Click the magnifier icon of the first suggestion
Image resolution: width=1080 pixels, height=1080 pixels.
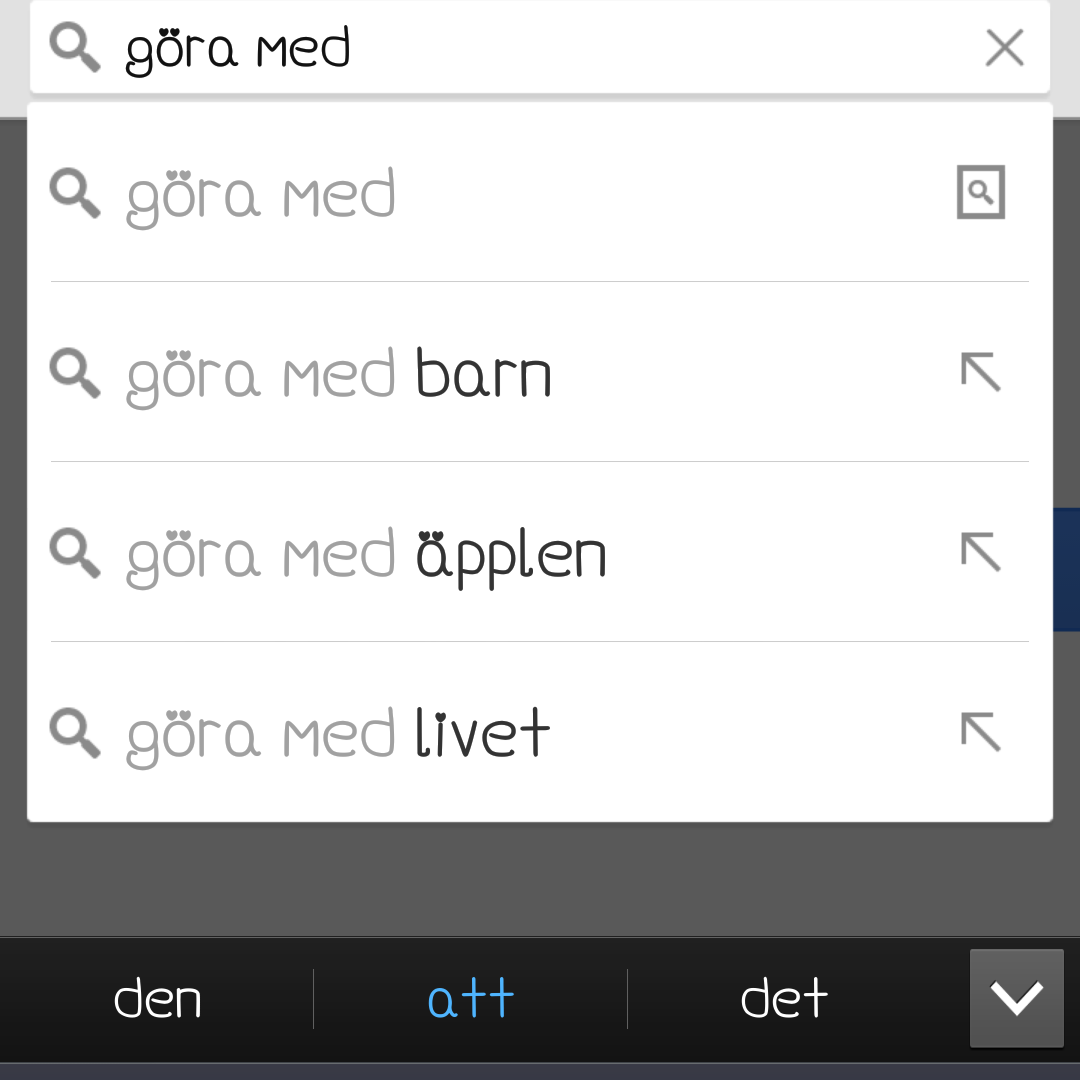coord(75,193)
